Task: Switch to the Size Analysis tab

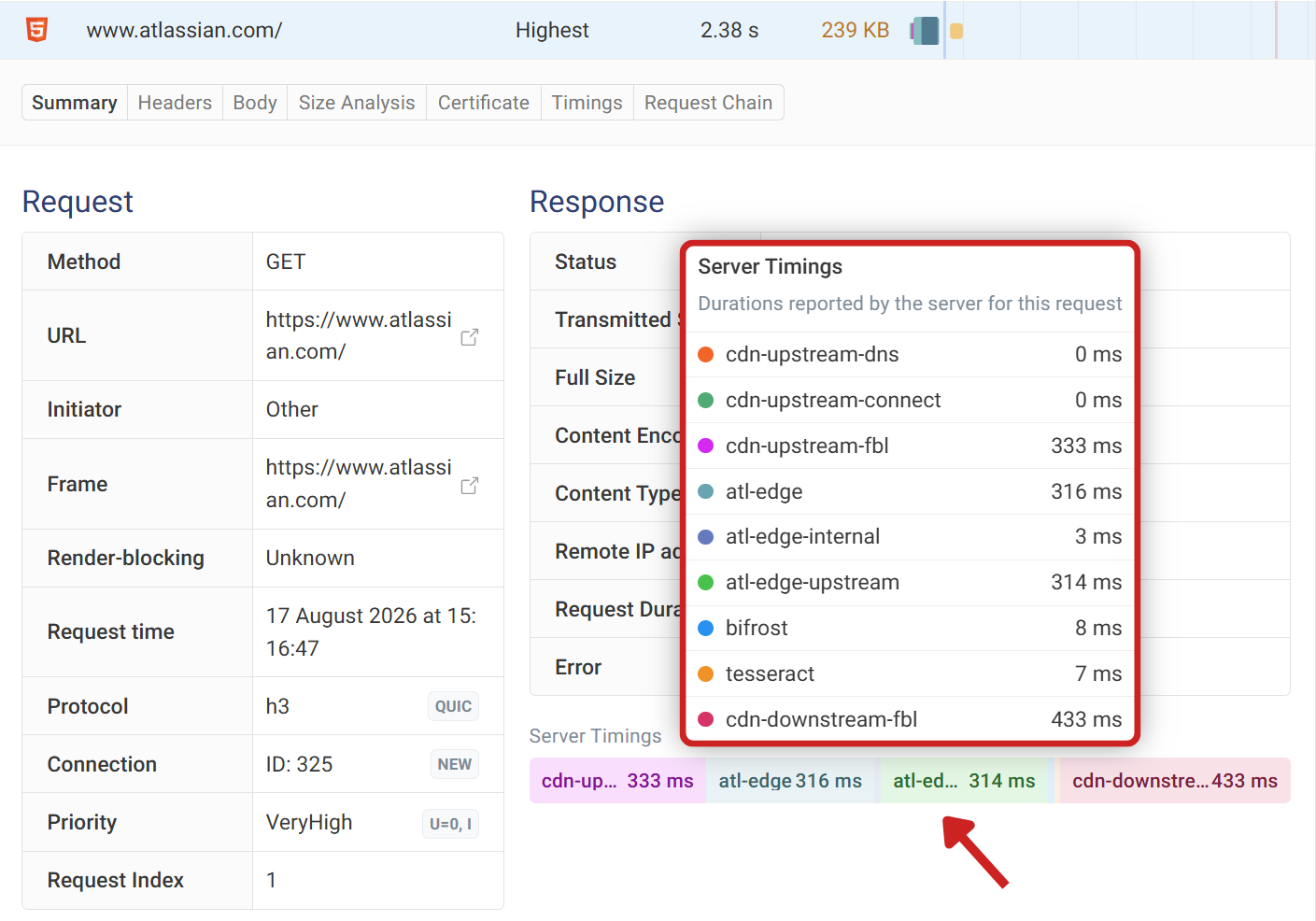Action: [x=357, y=103]
